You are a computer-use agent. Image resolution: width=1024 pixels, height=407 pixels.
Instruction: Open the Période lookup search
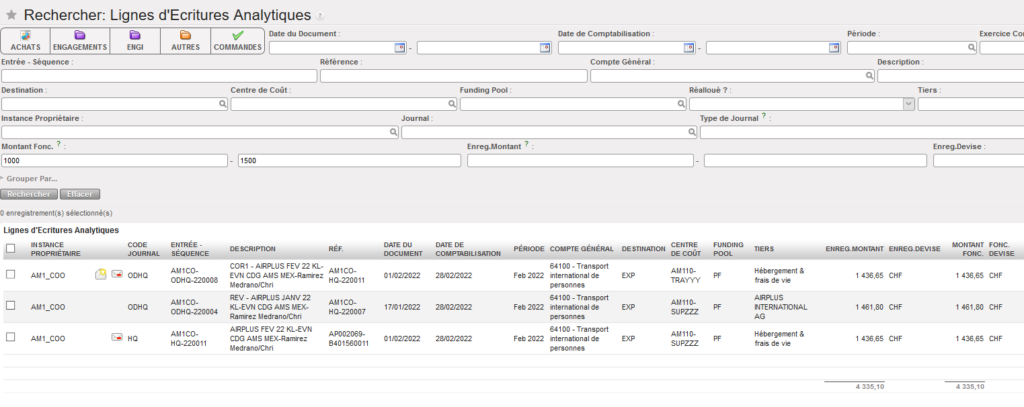(x=971, y=47)
